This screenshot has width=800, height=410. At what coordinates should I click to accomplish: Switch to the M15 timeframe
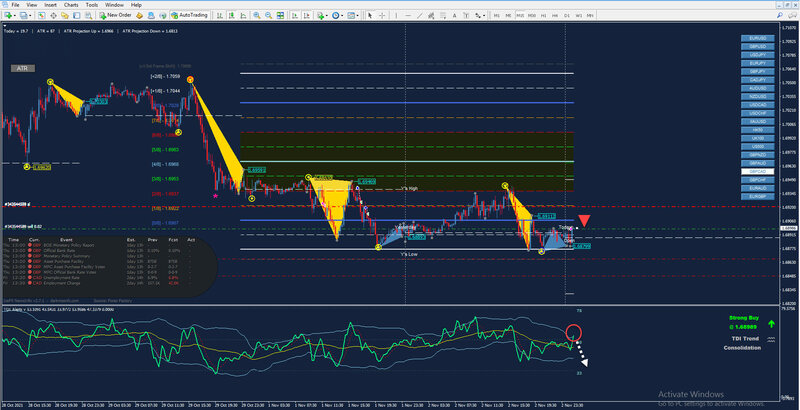[520, 15]
